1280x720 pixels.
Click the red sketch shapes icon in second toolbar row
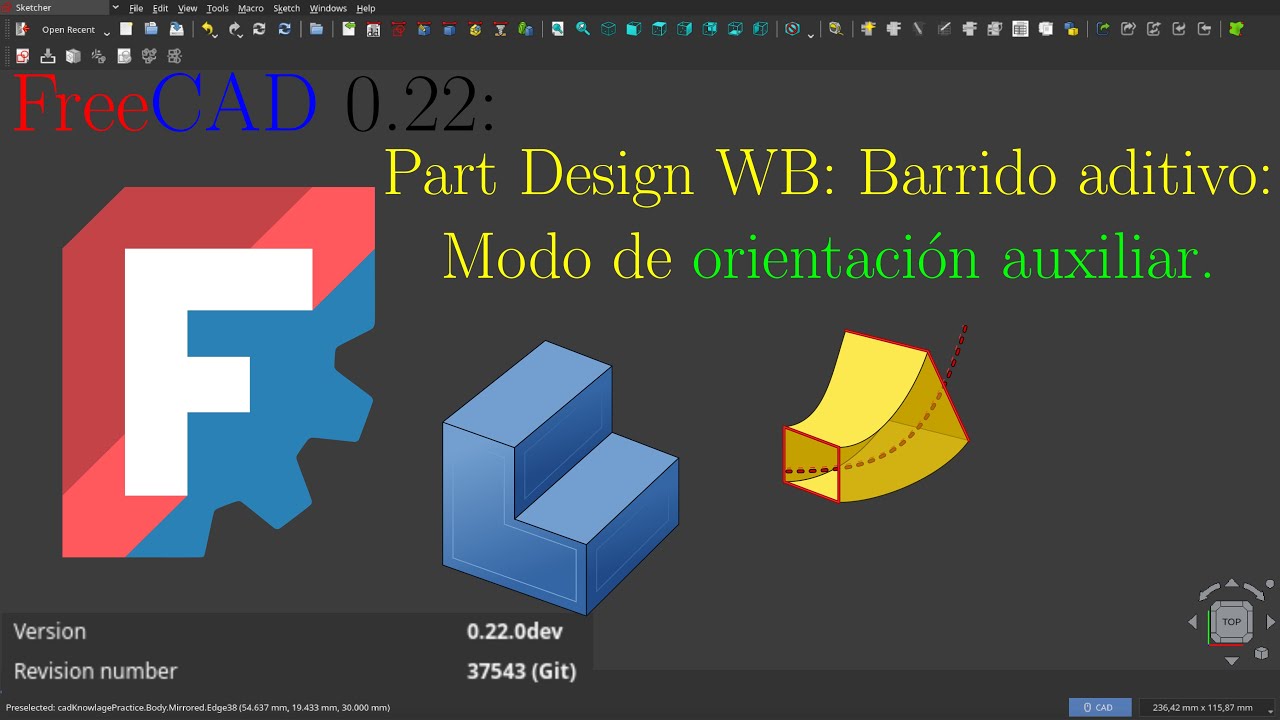pos(21,56)
